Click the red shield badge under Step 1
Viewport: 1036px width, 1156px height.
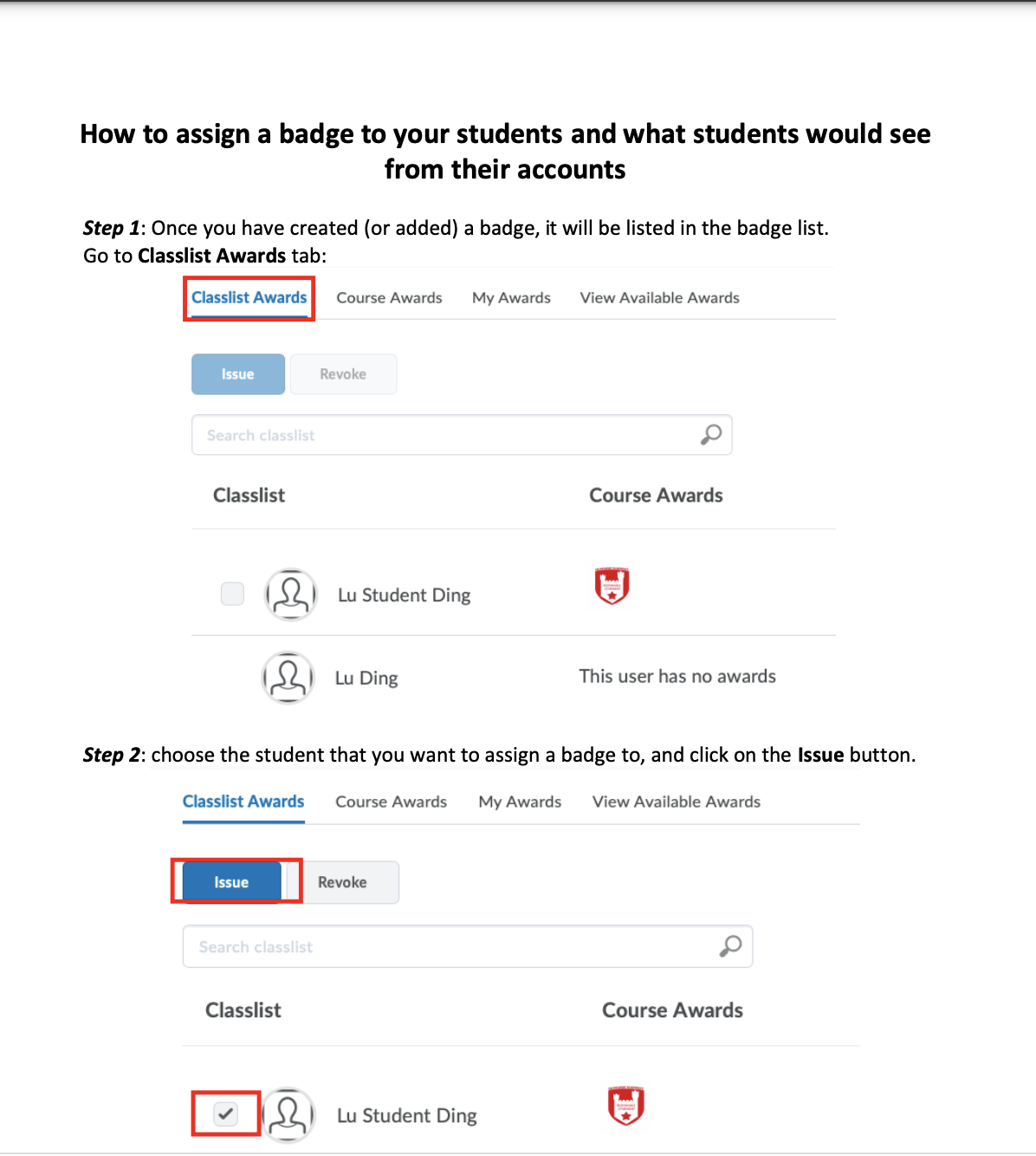click(612, 586)
